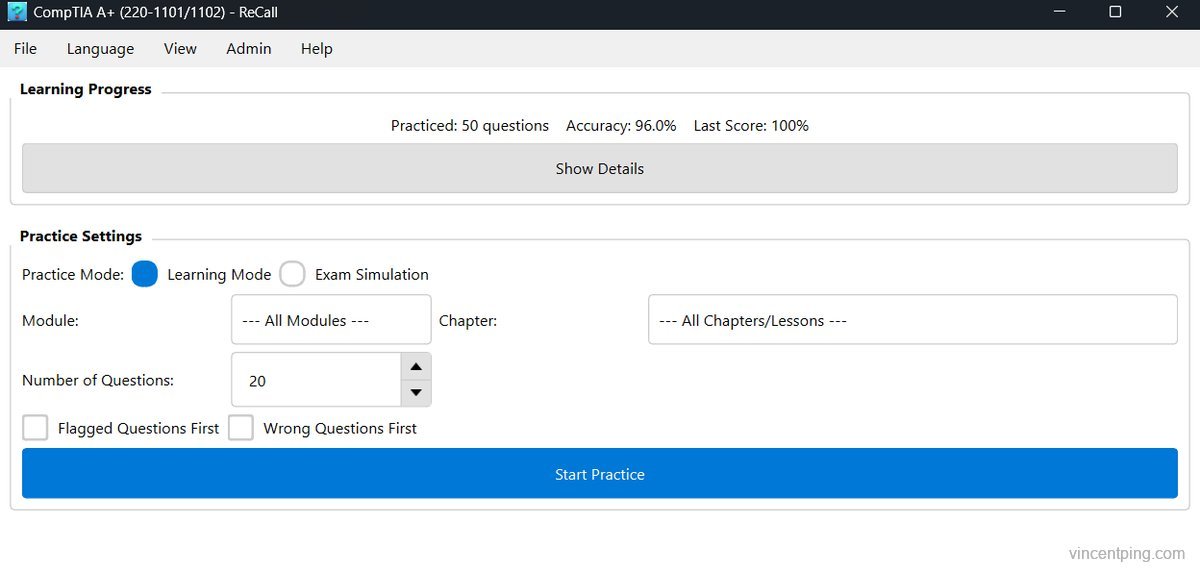Image resolution: width=1200 pixels, height=571 pixels.
Task: Enable Wrong Questions First checkbox
Action: (241, 428)
